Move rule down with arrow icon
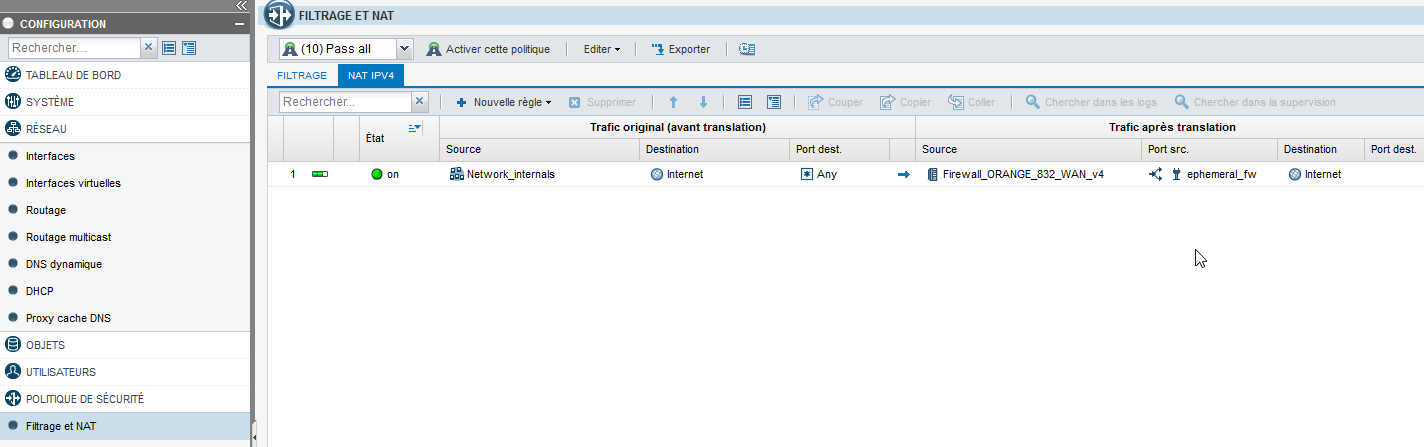This screenshot has width=1424, height=447. tap(703, 102)
